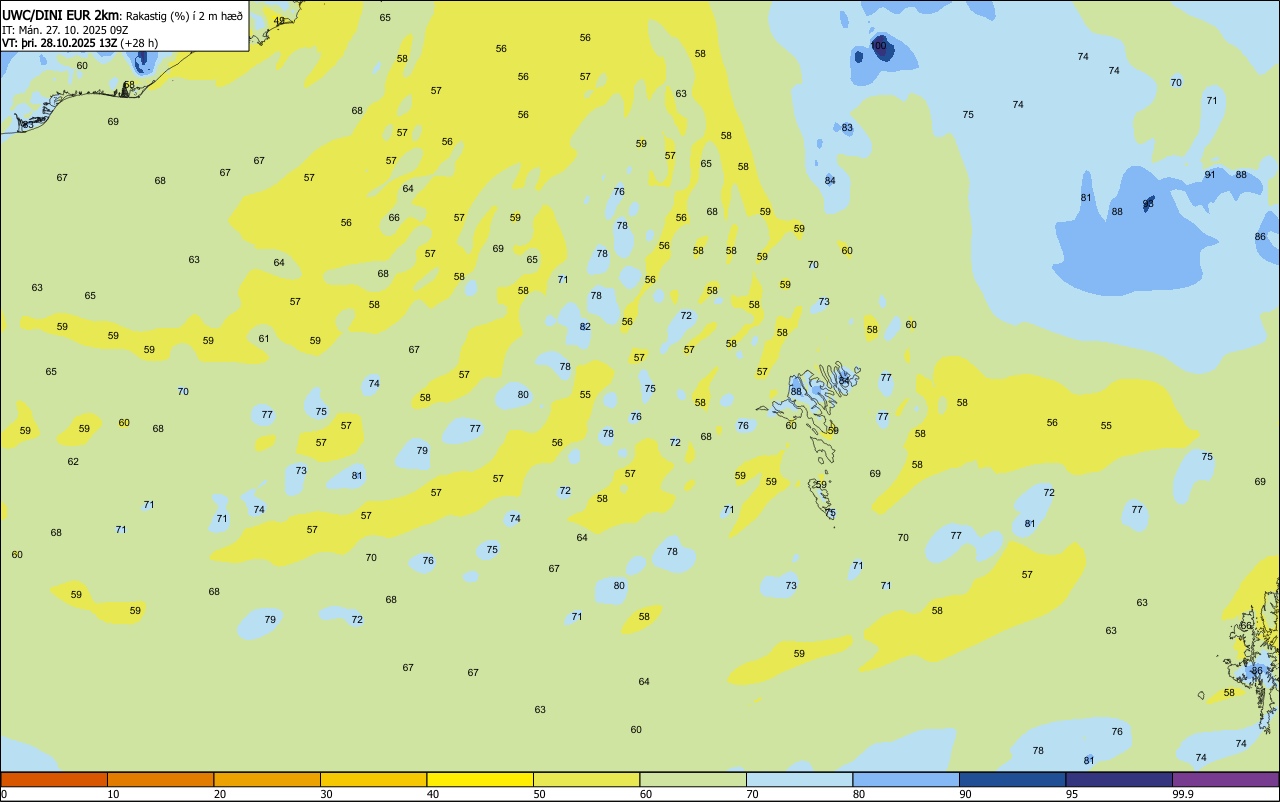The height and width of the screenshot is (802, 1280).
Task: Click the '62' humidity value on the map
Action: coord(73,461)
